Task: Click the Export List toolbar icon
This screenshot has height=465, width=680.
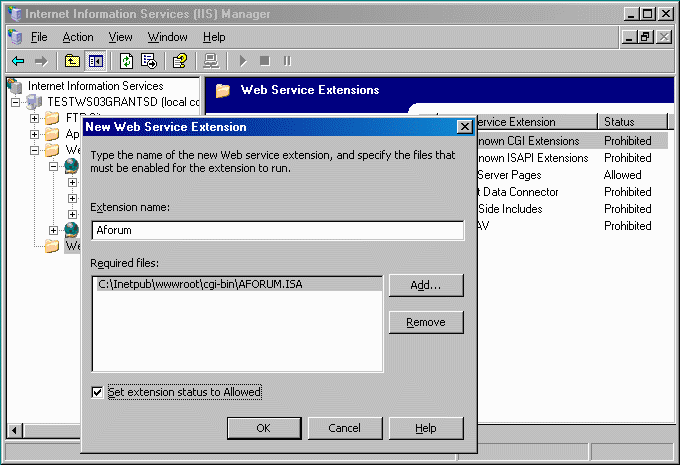Action: (149, 61)
